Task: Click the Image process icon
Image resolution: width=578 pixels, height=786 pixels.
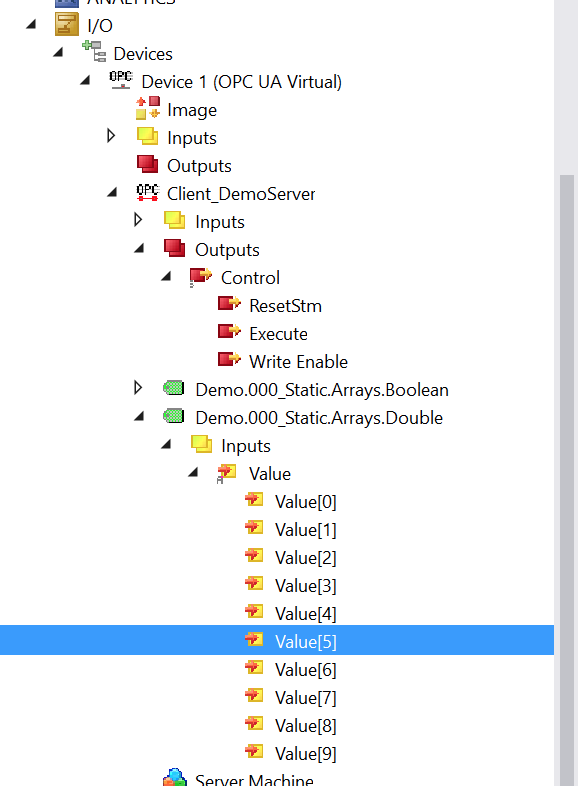Action: point(148,108)
